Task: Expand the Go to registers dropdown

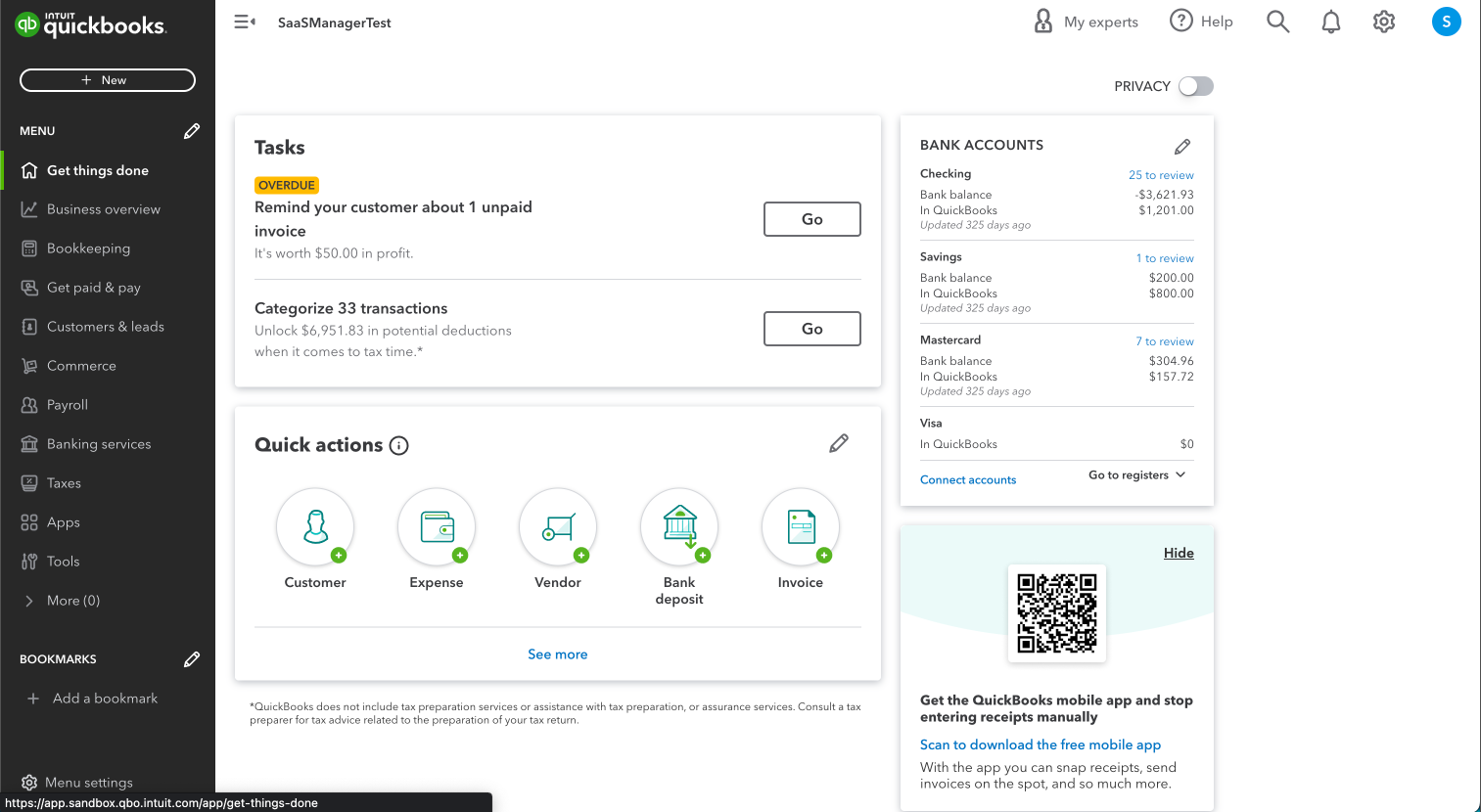Action: click(1136, 475)
